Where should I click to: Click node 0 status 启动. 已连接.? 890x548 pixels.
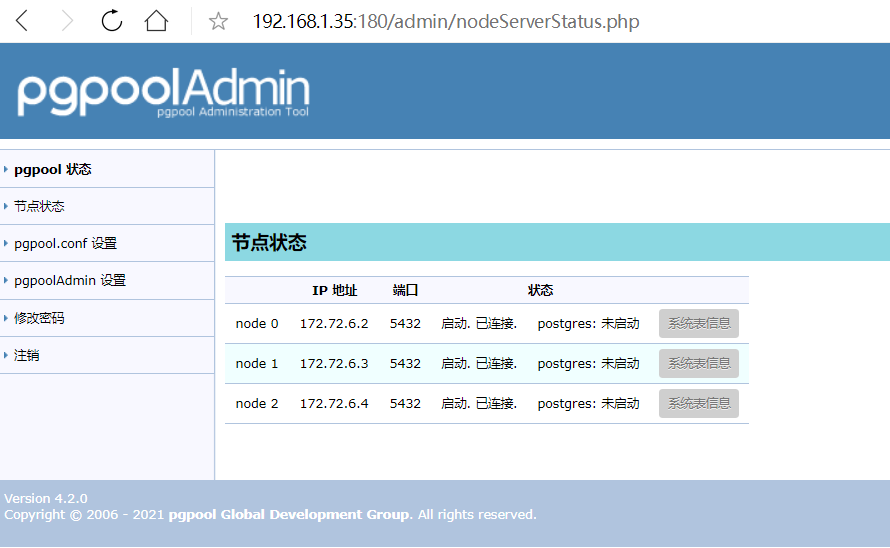(479, 324)
